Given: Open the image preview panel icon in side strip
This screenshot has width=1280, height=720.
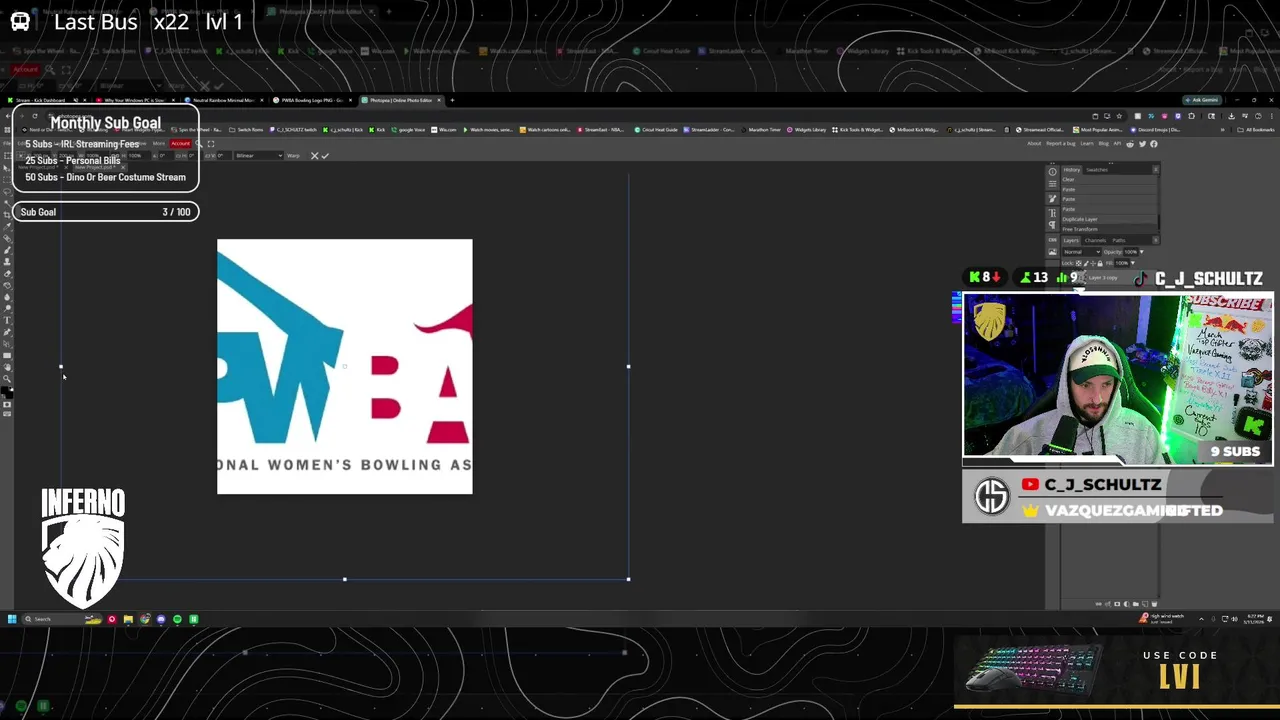Looking at the screenshot, I should [1052, 252].
